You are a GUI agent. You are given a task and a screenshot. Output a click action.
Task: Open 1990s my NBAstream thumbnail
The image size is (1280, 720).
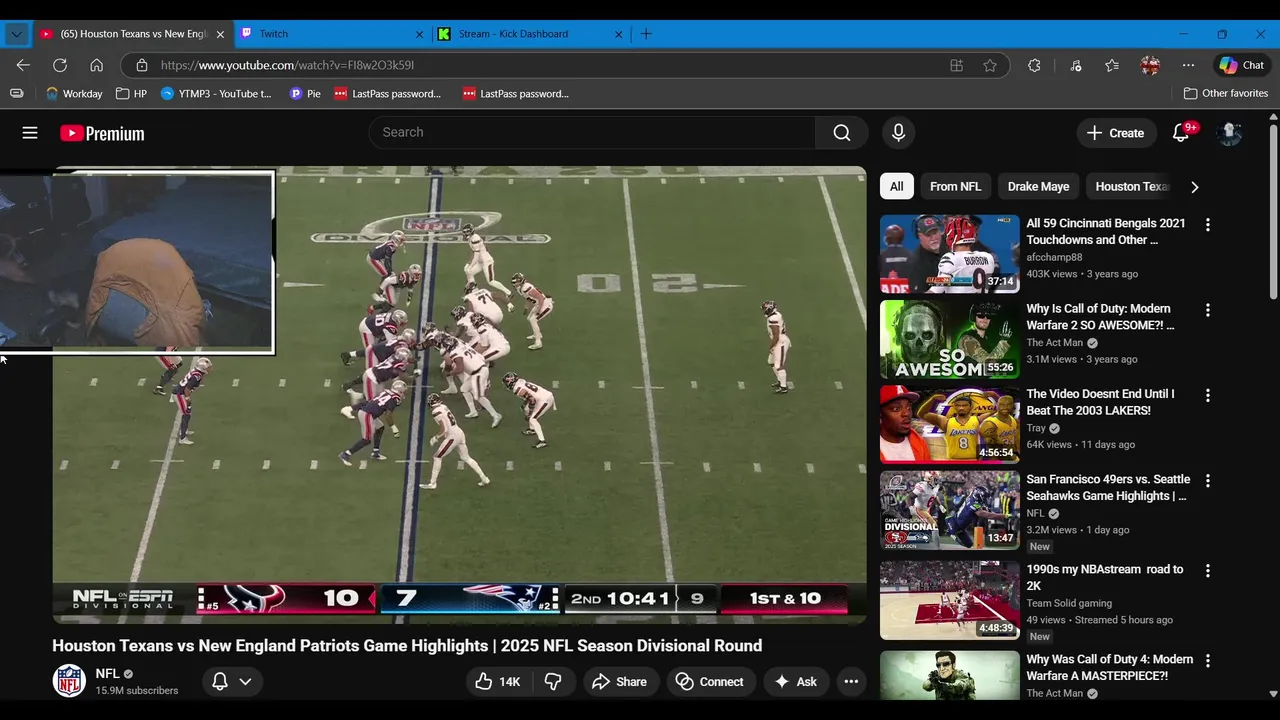(950, 600)
